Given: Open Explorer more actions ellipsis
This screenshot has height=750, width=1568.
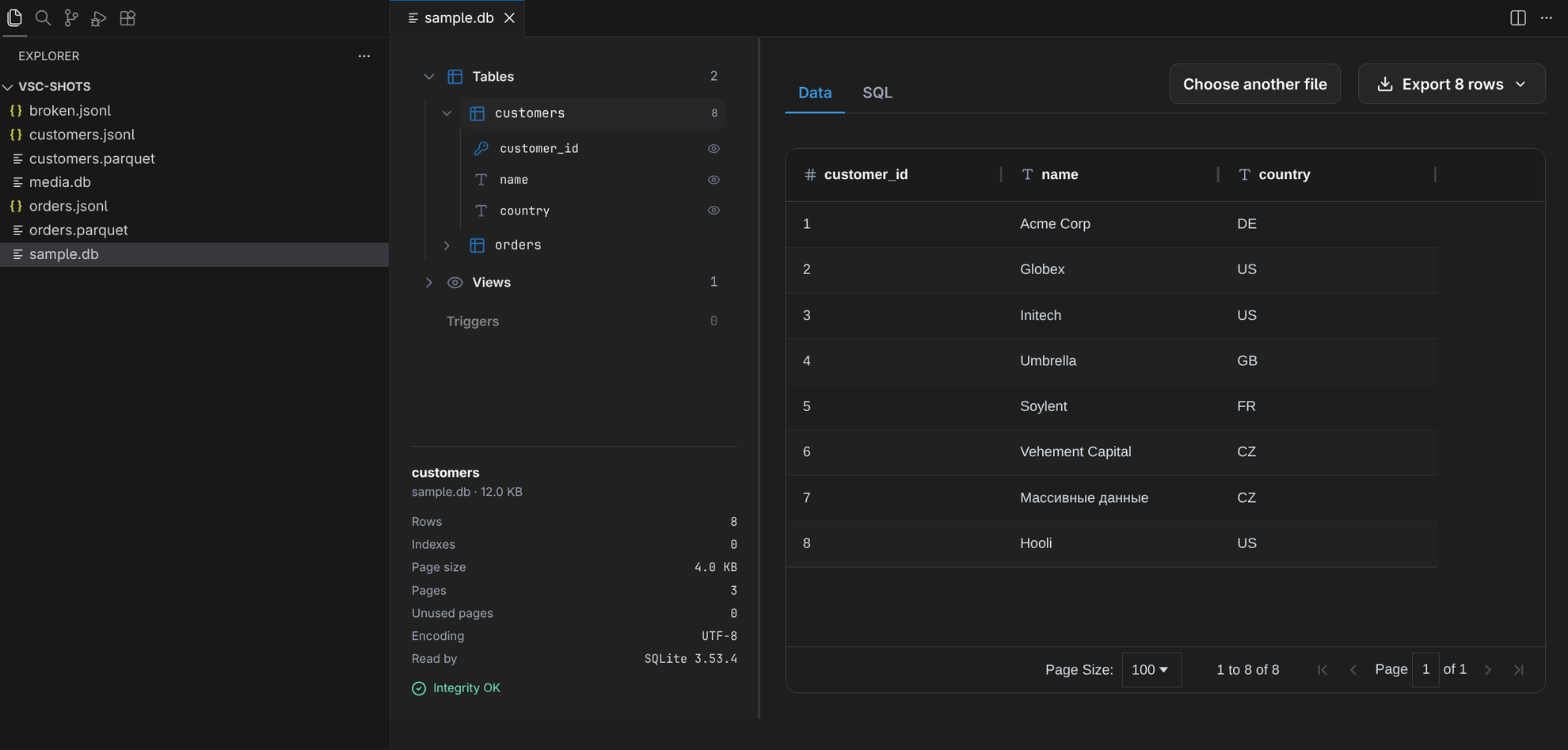Looking at the screenshot, I should [364, 56].
